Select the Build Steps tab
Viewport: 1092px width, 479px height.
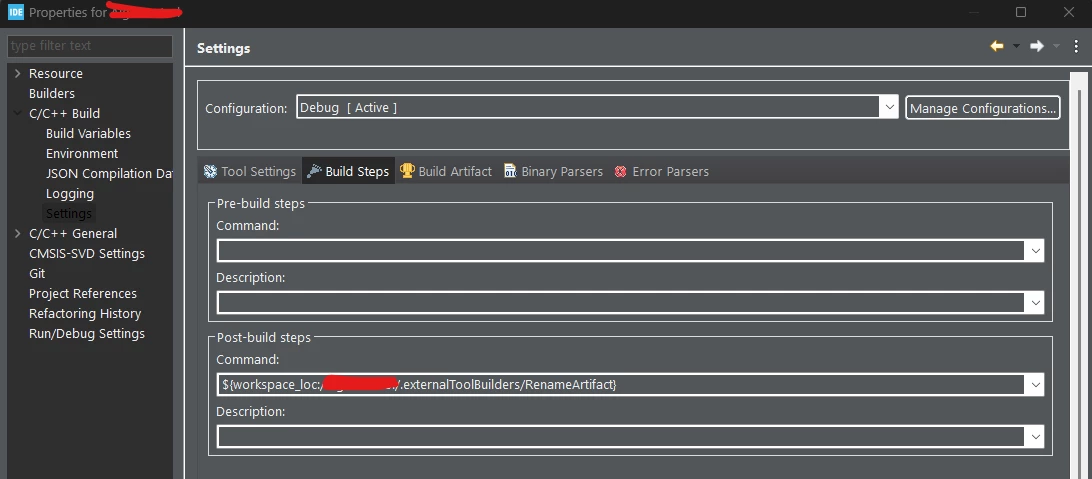[x=348, y=171]
